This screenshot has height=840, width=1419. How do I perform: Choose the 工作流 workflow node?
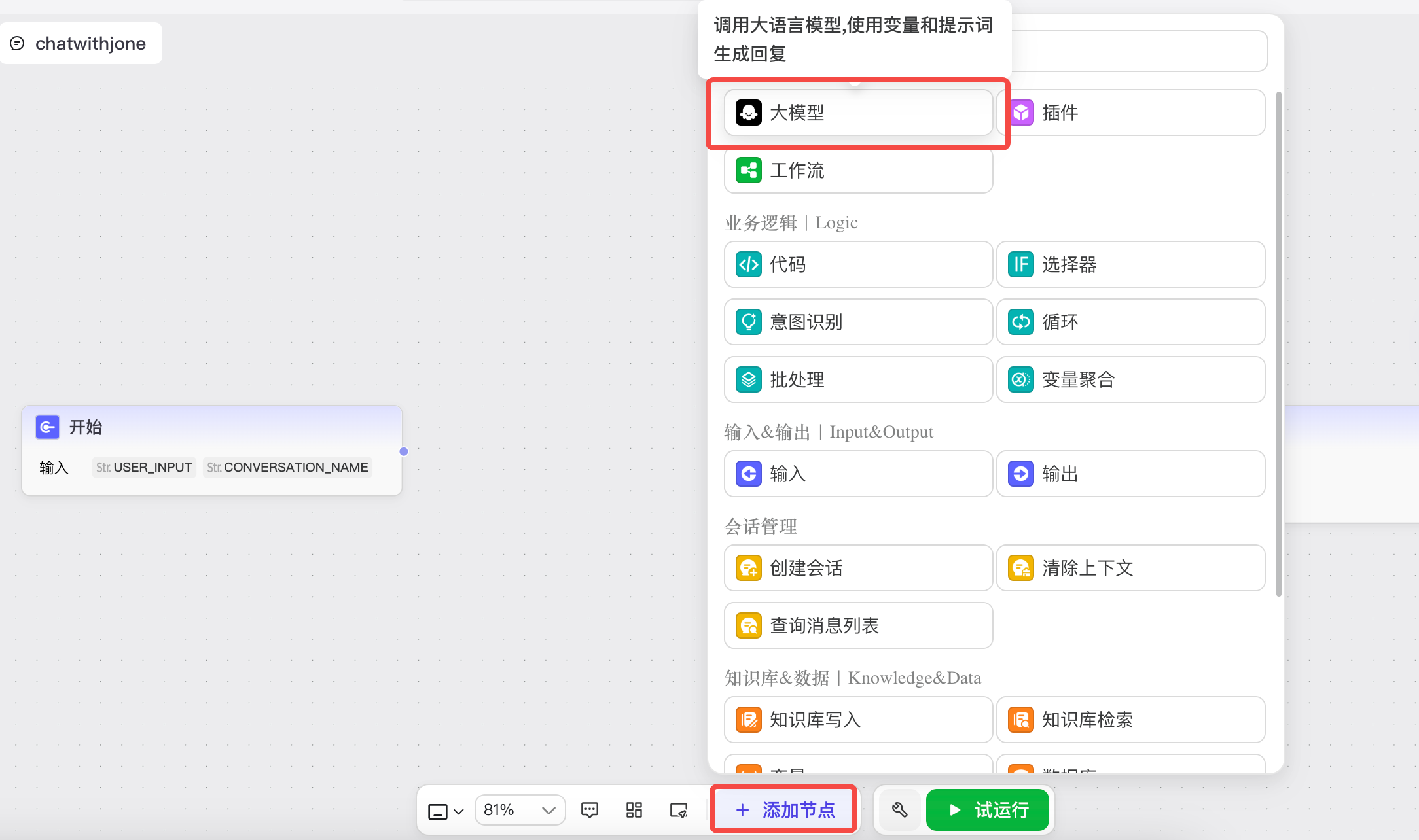click(858, 170)
